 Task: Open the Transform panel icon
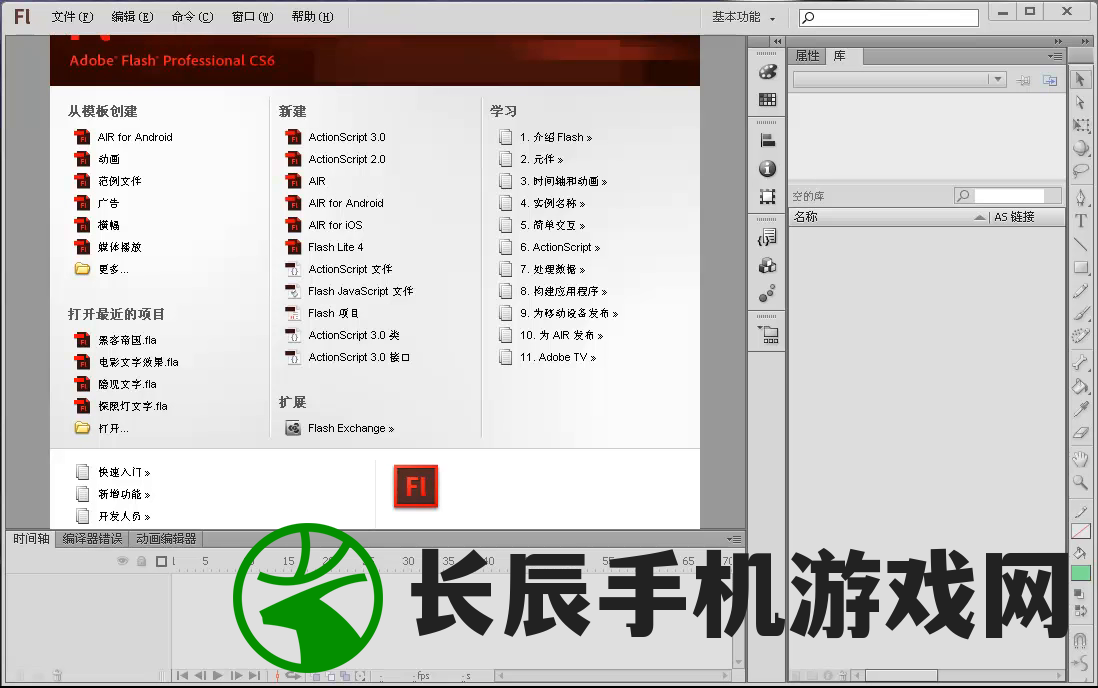pos(767,197)
